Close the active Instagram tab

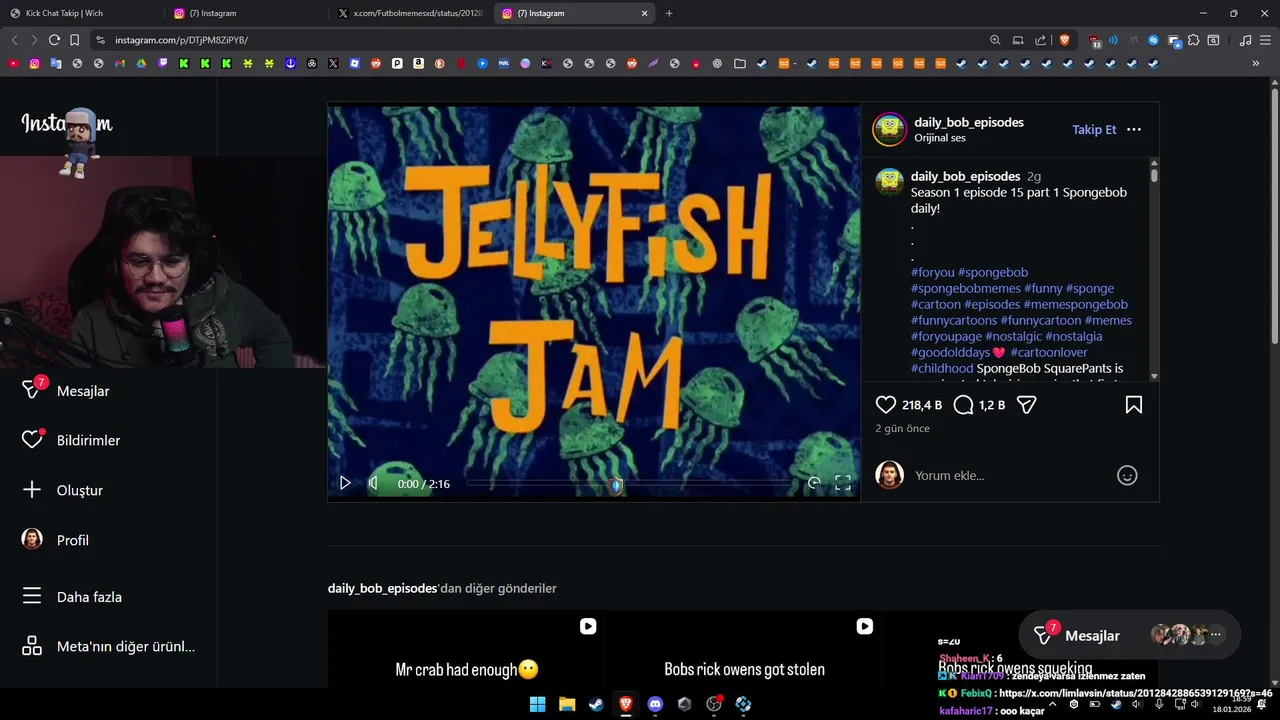pos(644,13)
